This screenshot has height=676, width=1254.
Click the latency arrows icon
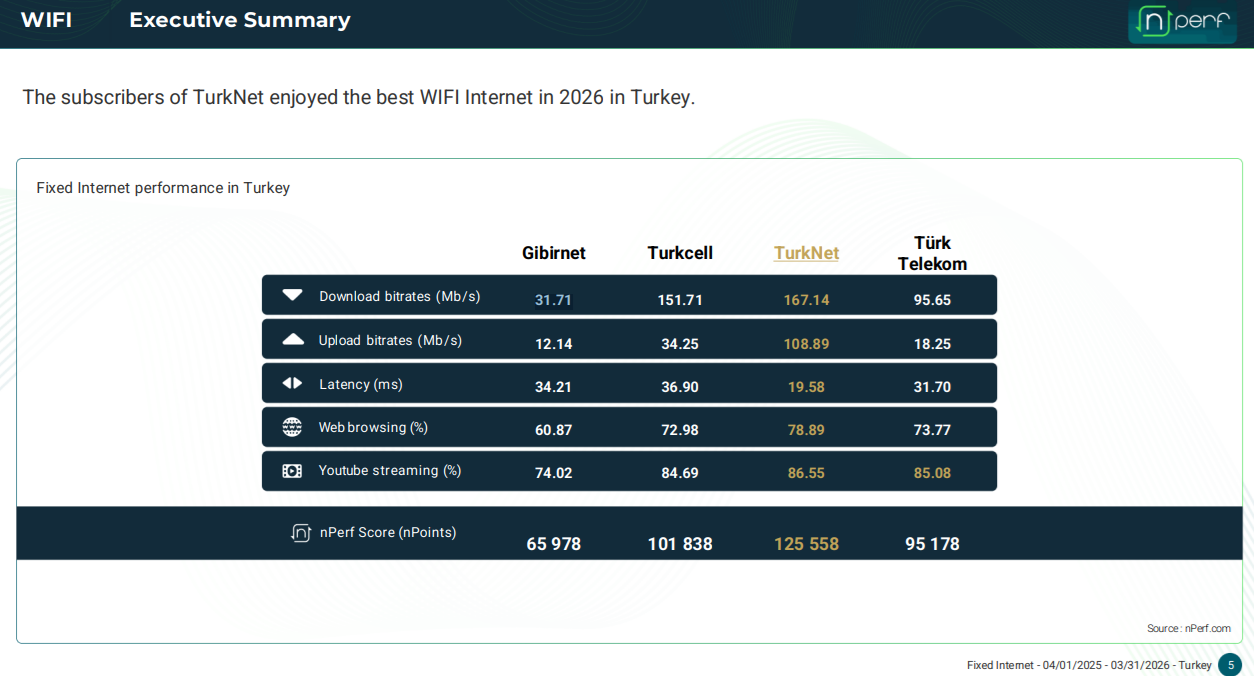click(292, 382)
